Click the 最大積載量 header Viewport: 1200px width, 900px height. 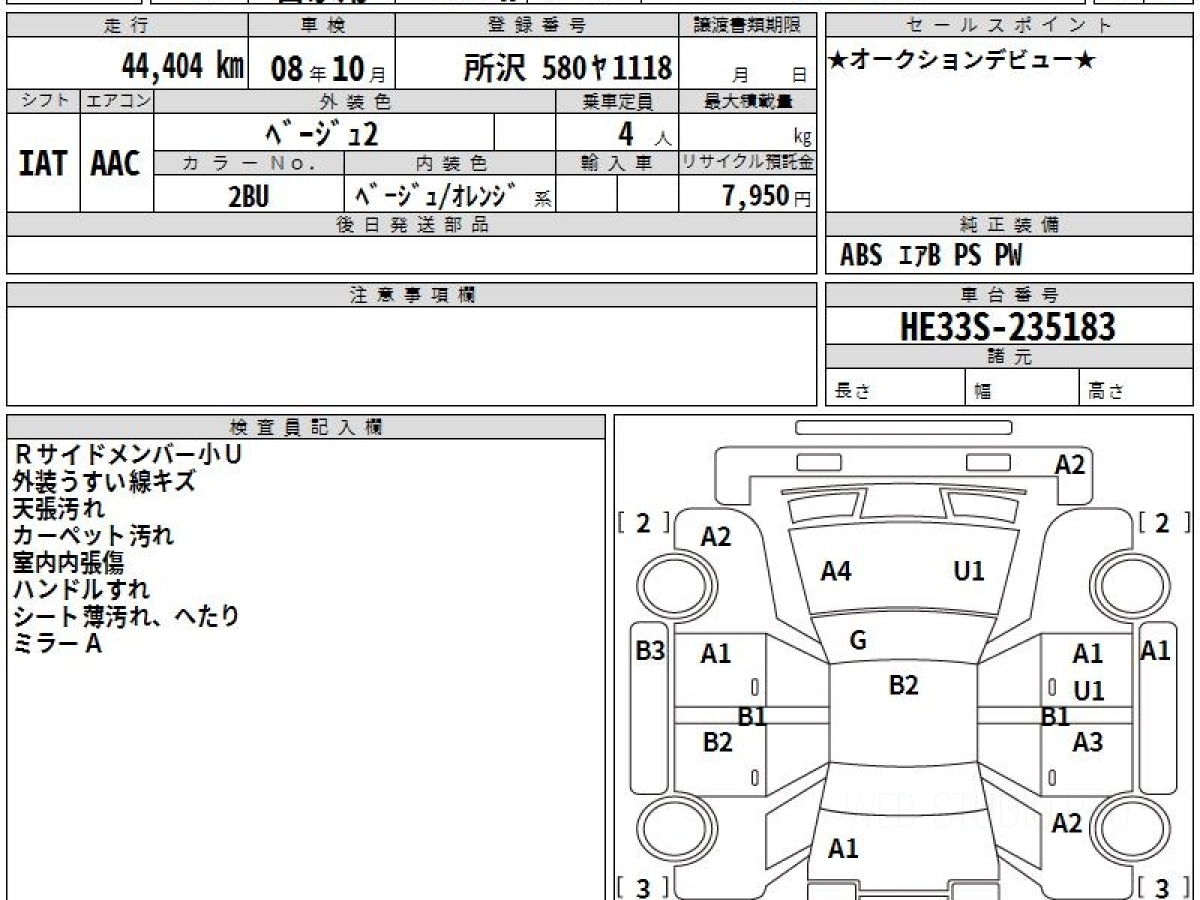click(748, 101)
